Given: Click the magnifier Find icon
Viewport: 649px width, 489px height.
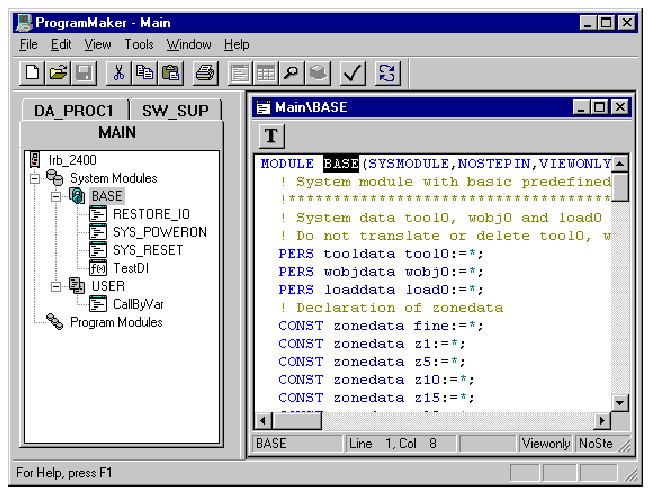Looking at the screenshot, I should click(x=291, y=73).
